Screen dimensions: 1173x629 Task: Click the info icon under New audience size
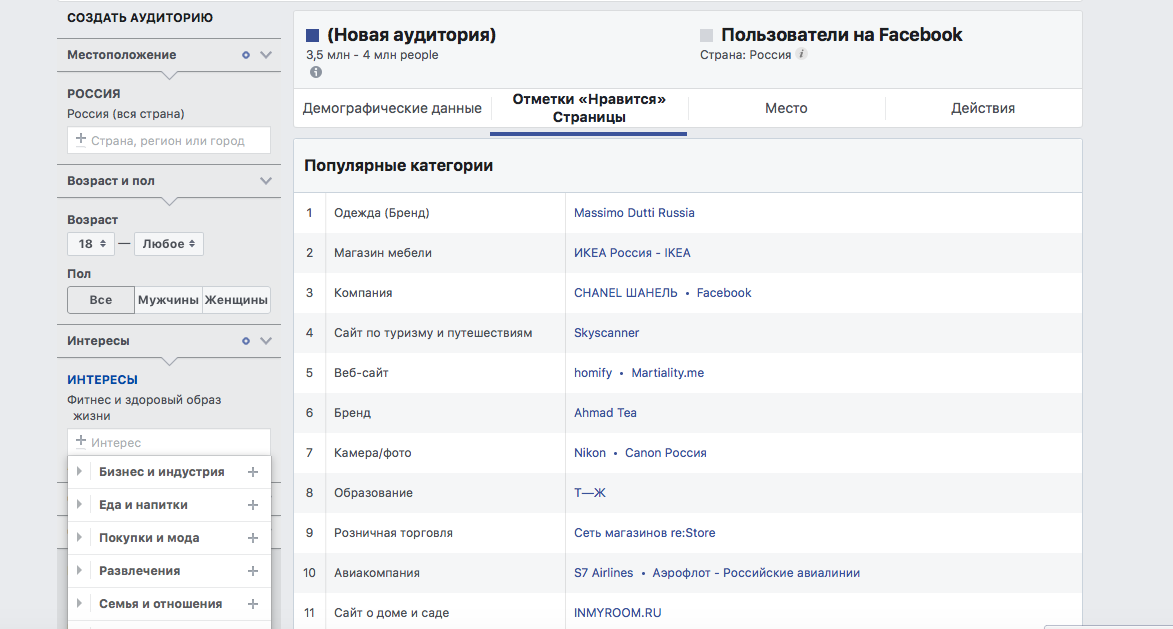pyautogui.click(x=316, y=72)
